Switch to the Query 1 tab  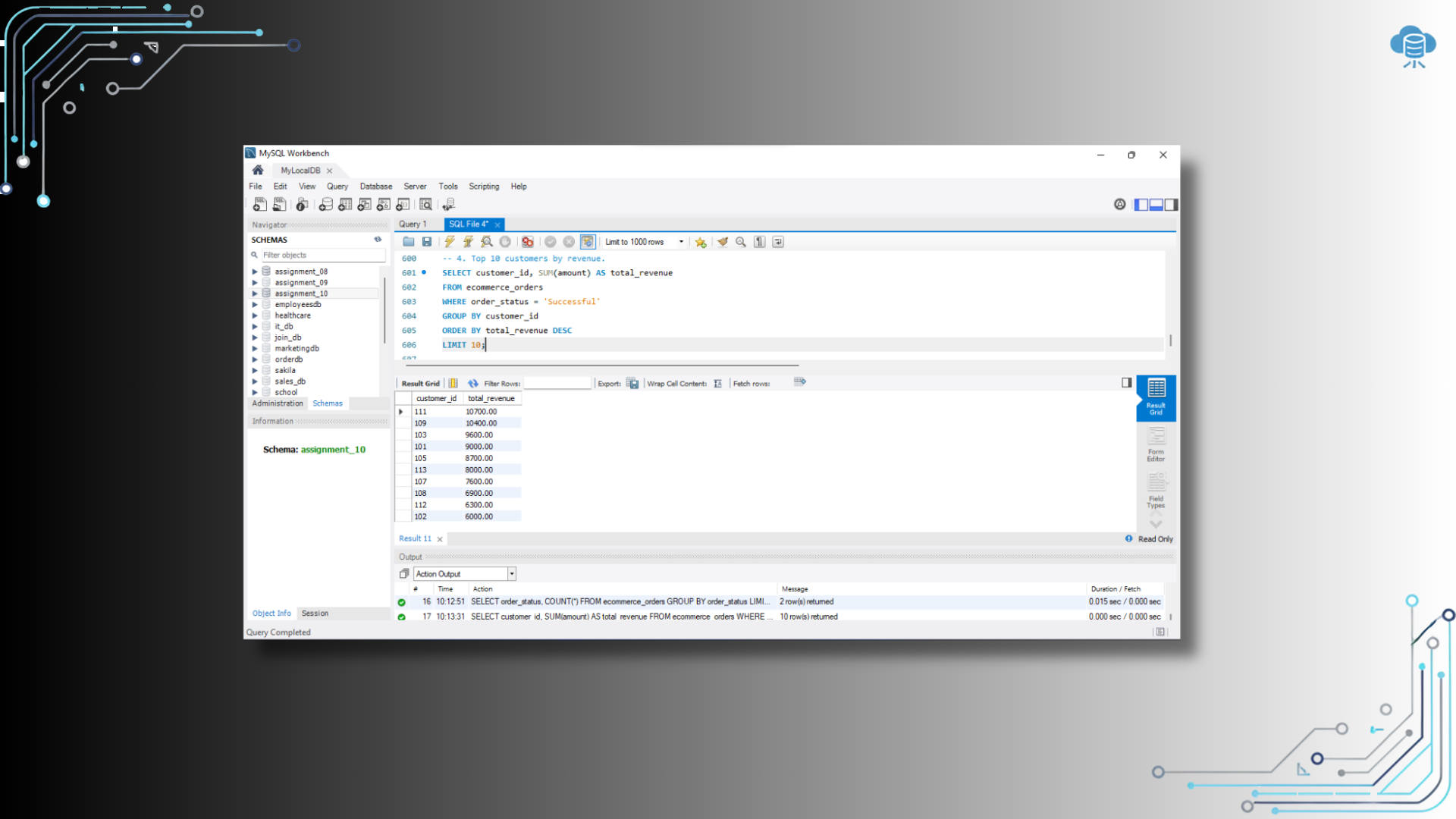(413, 224)
